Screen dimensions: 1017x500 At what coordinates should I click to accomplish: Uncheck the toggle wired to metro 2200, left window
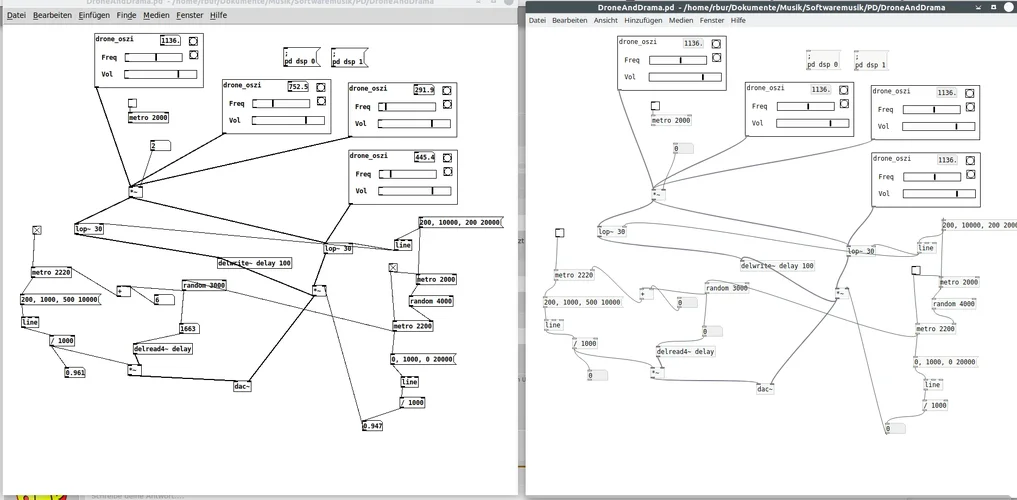392,267
